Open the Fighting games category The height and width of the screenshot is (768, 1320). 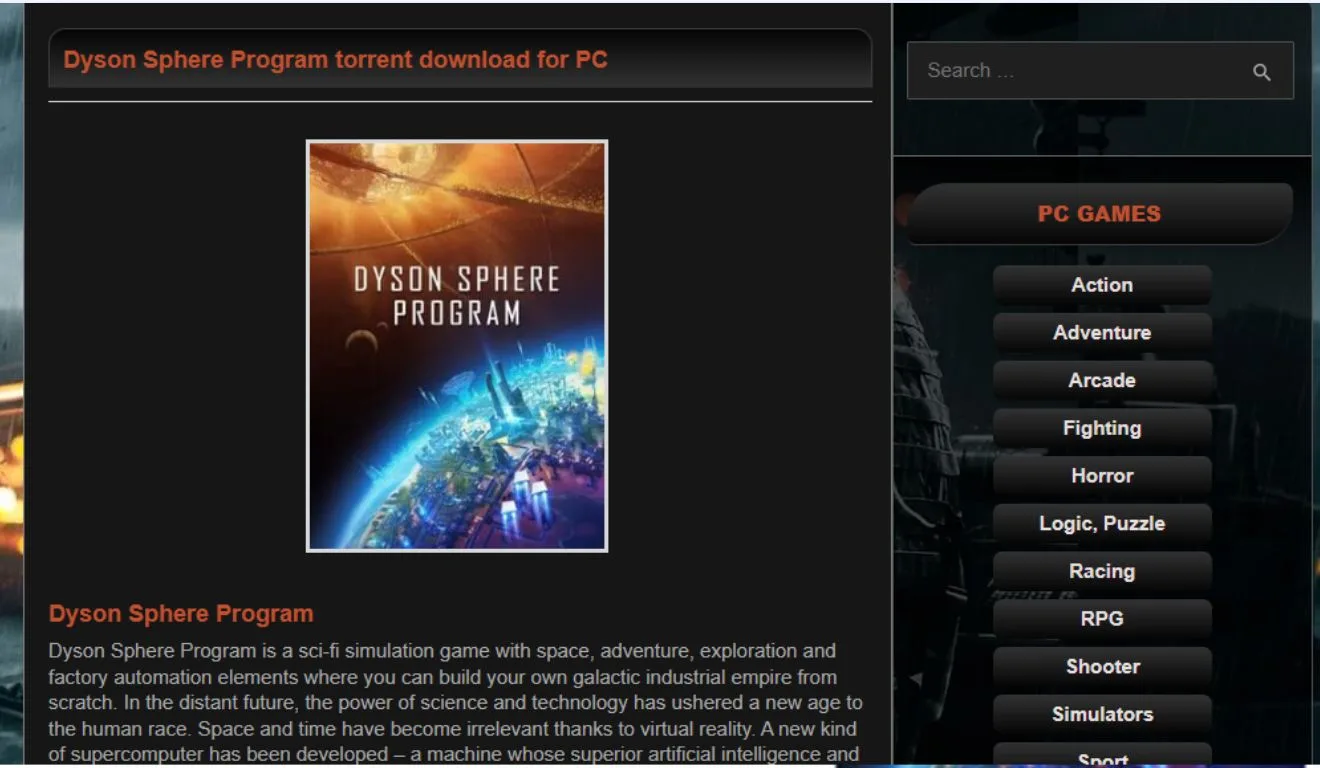click(x=1102, y=428)
